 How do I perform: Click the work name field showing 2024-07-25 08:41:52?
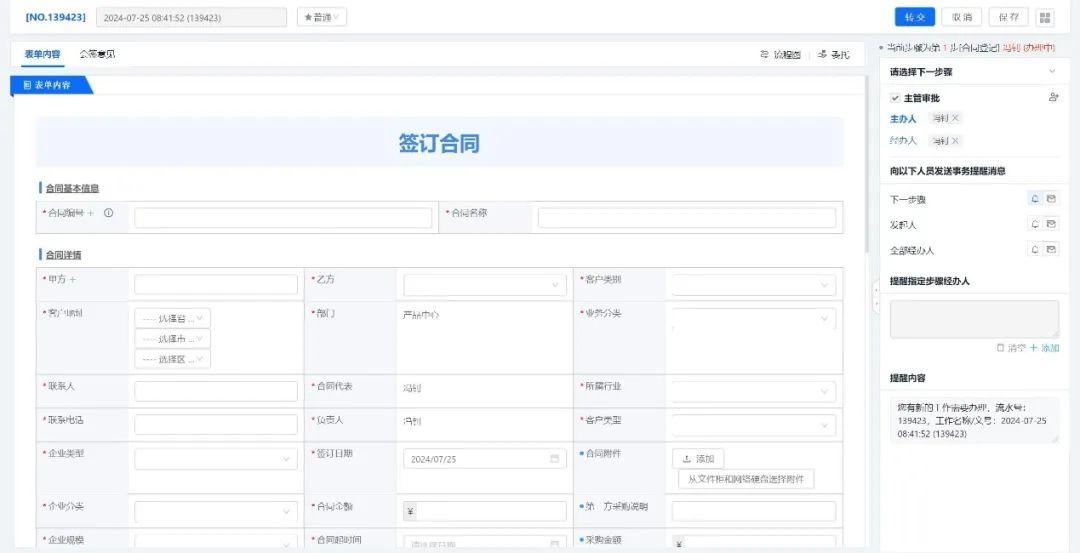191,17
